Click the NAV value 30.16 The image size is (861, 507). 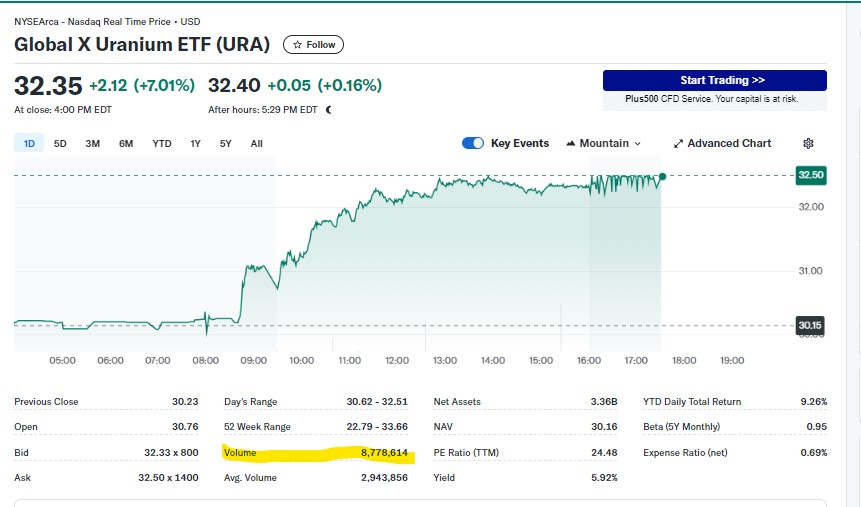[604, 427]
